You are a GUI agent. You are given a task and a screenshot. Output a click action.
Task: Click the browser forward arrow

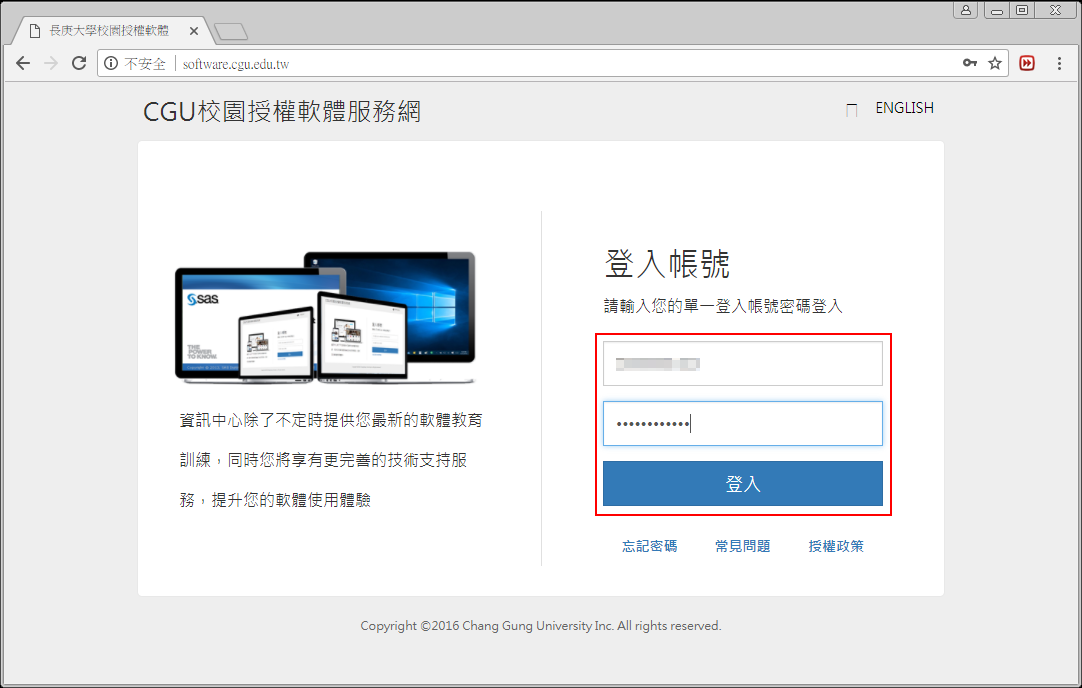tap(51, 63)
